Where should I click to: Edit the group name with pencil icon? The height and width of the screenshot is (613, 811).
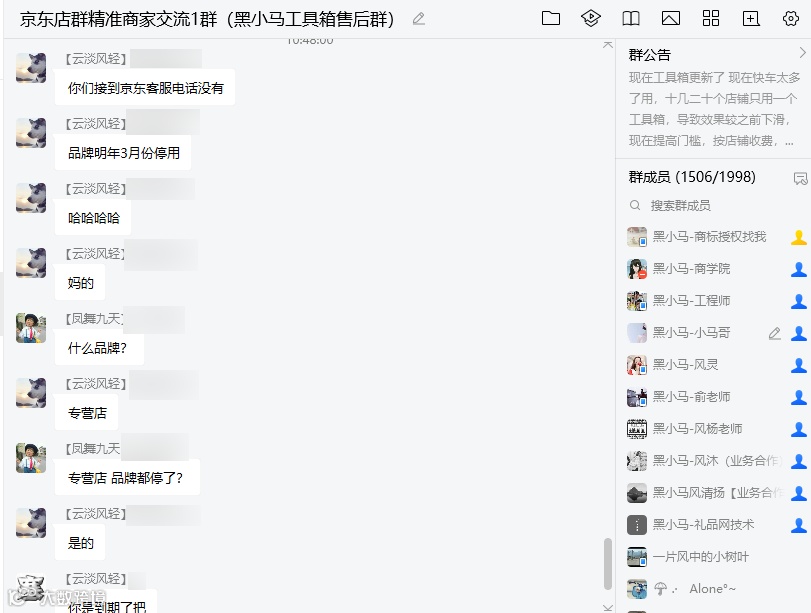pyautogui.click(x=418, y=19)
